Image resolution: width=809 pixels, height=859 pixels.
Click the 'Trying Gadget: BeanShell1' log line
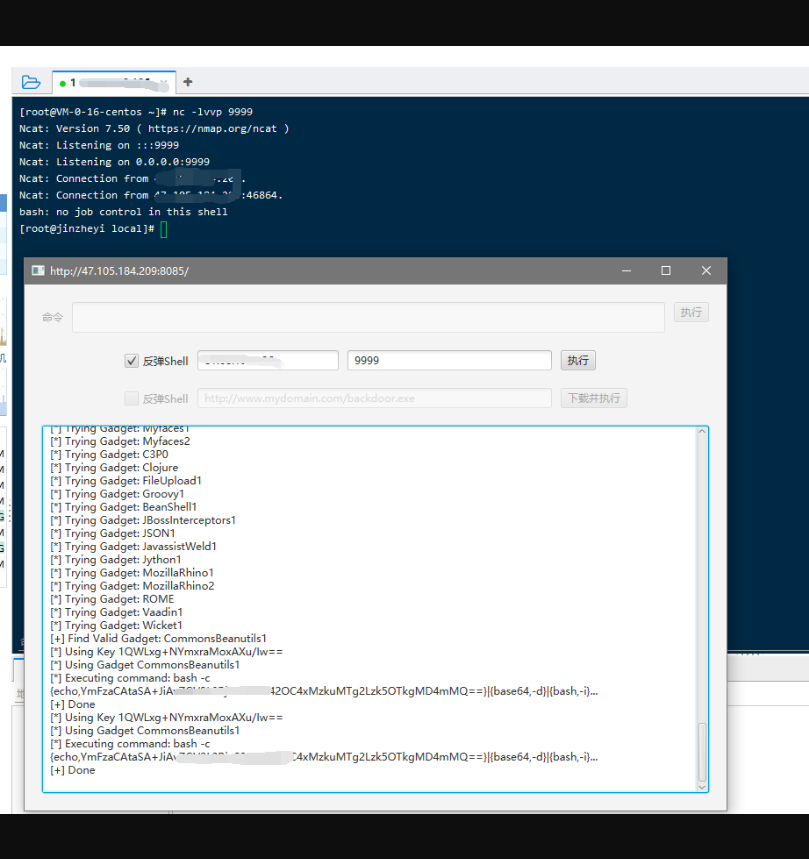[123, 507]
